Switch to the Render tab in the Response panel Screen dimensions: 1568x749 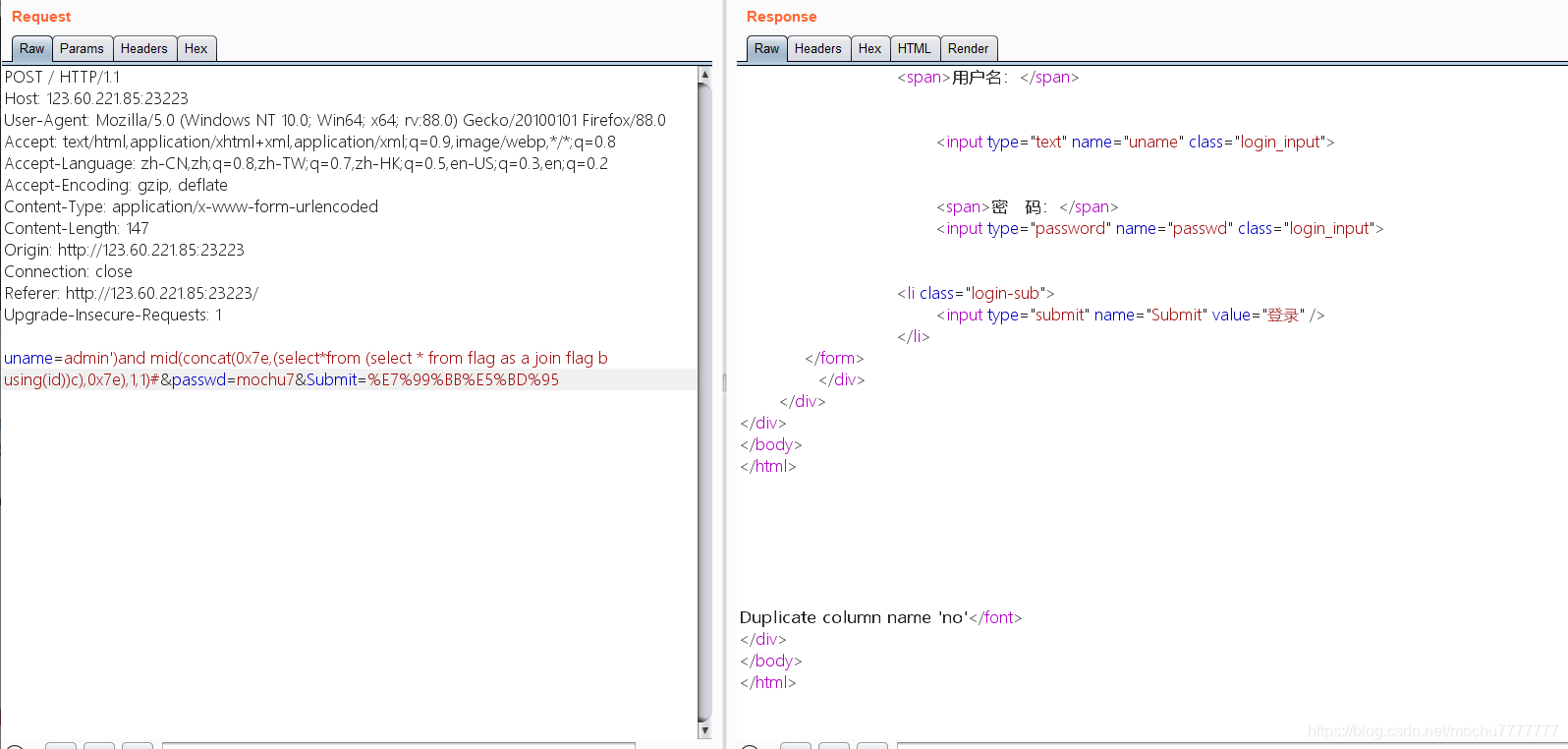969,48
